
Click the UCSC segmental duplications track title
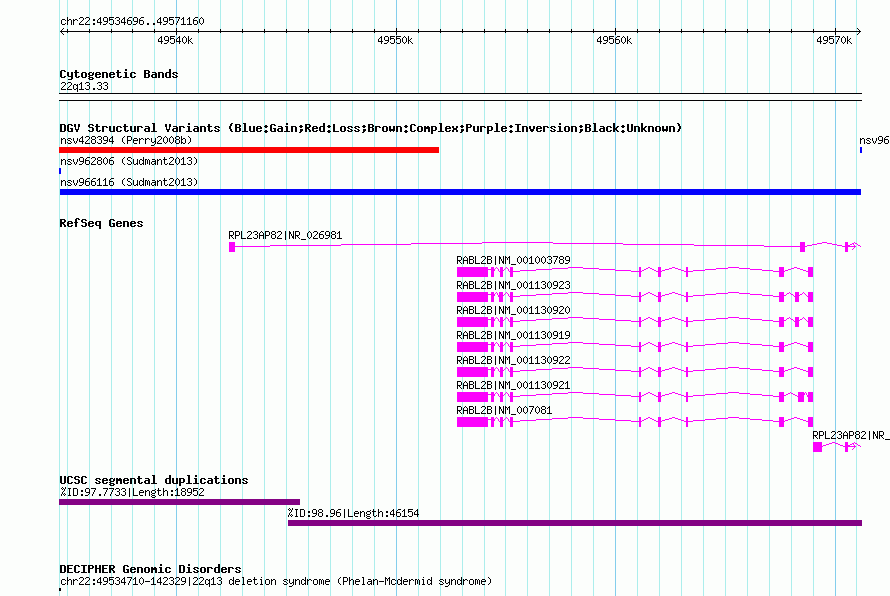(x=154, y=480)
